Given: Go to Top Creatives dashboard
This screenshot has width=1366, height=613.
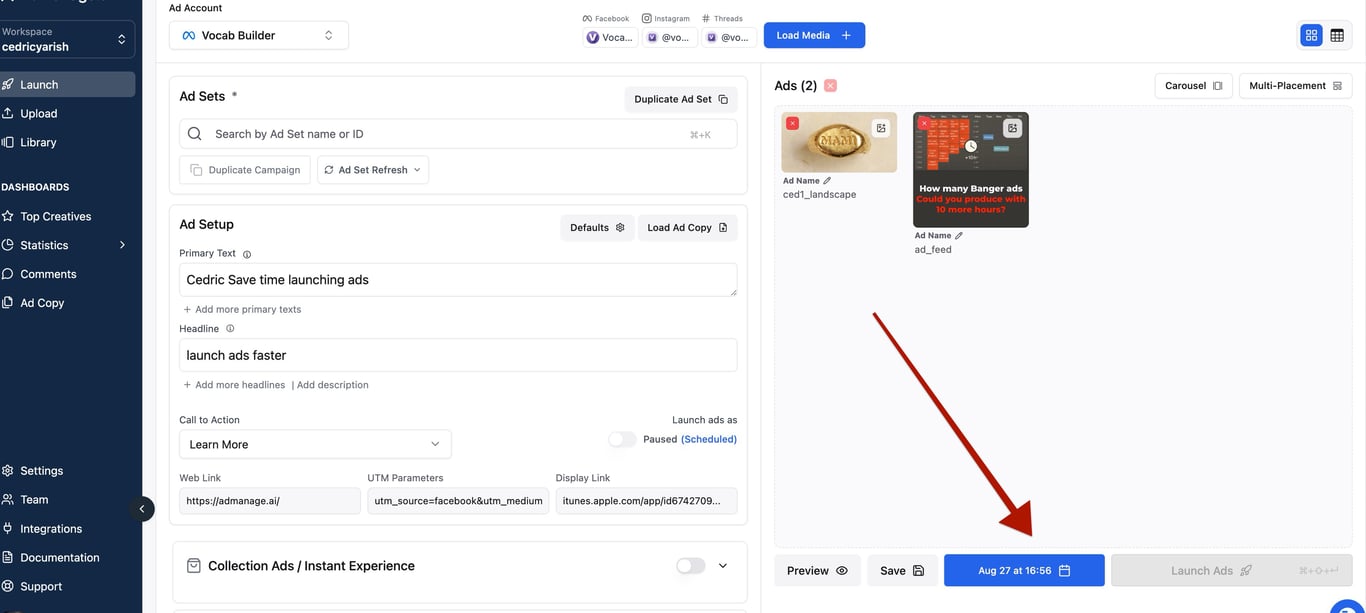Looking at the screenshot, I should tap(55, 216).
